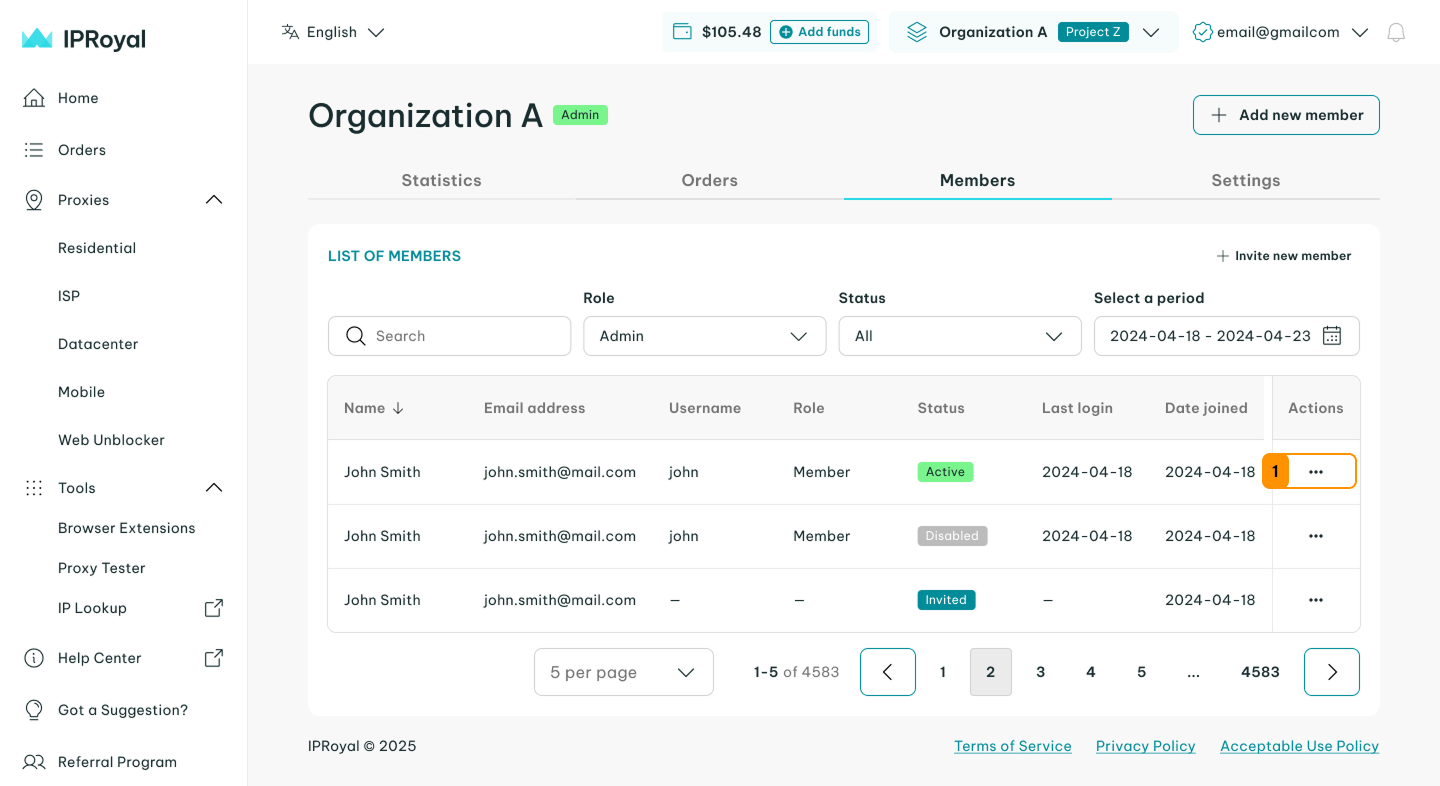Open actions menu for the Active member
Viewport: 1440px width, 786px height.
1316,472
